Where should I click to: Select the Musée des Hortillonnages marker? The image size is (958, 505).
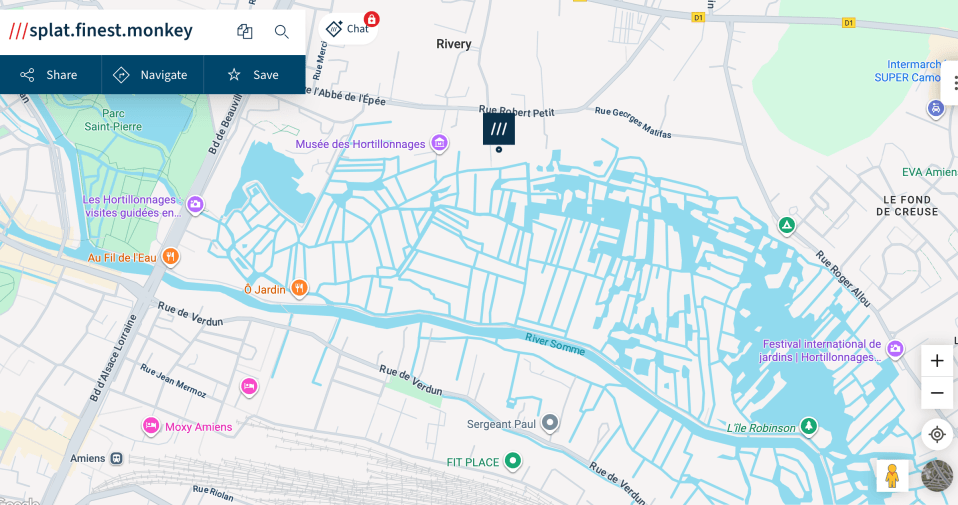pyautogui.click(x=439, y=144)
